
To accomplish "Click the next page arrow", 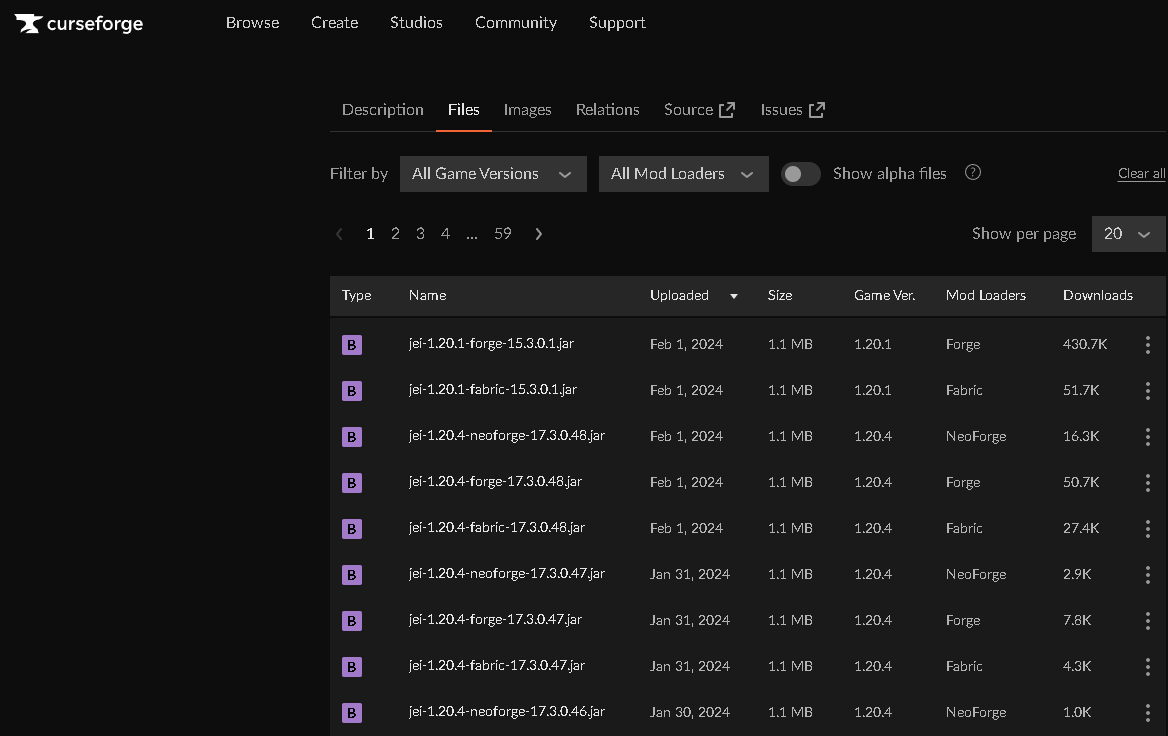I will [x=538, y=233].
